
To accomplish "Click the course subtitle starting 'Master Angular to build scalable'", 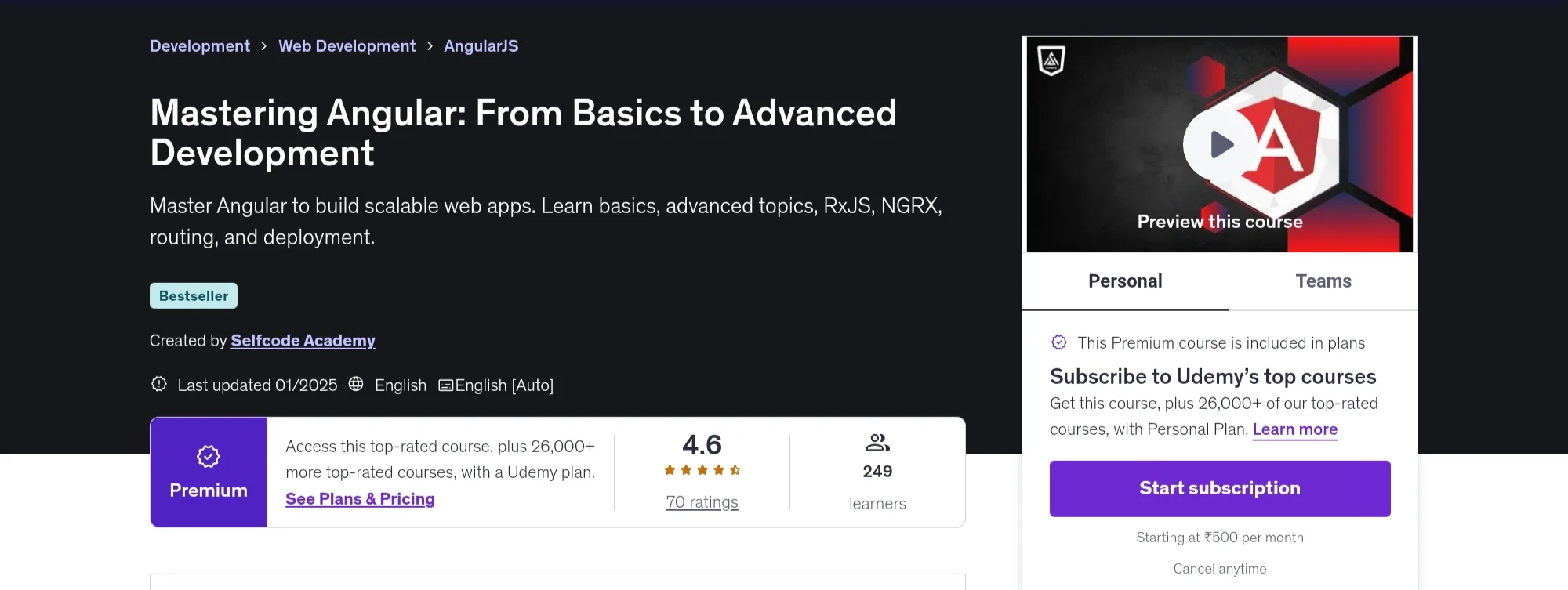I will (546, 221).
